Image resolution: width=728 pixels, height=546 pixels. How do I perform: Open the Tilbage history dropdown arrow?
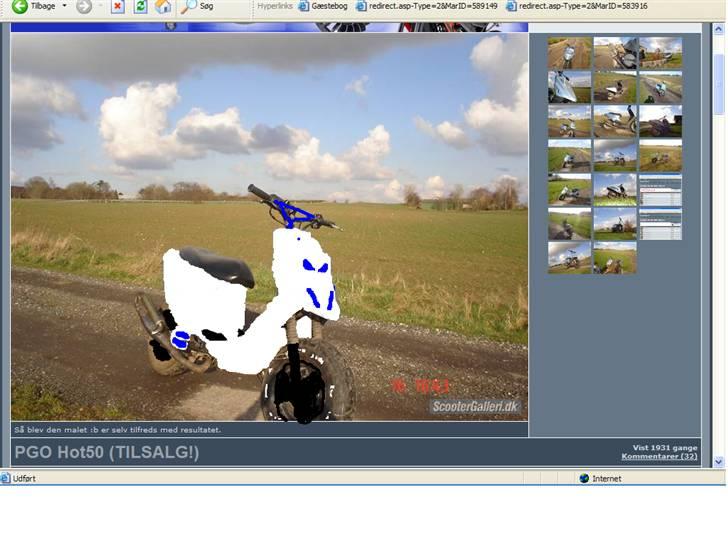click(64, 6)
